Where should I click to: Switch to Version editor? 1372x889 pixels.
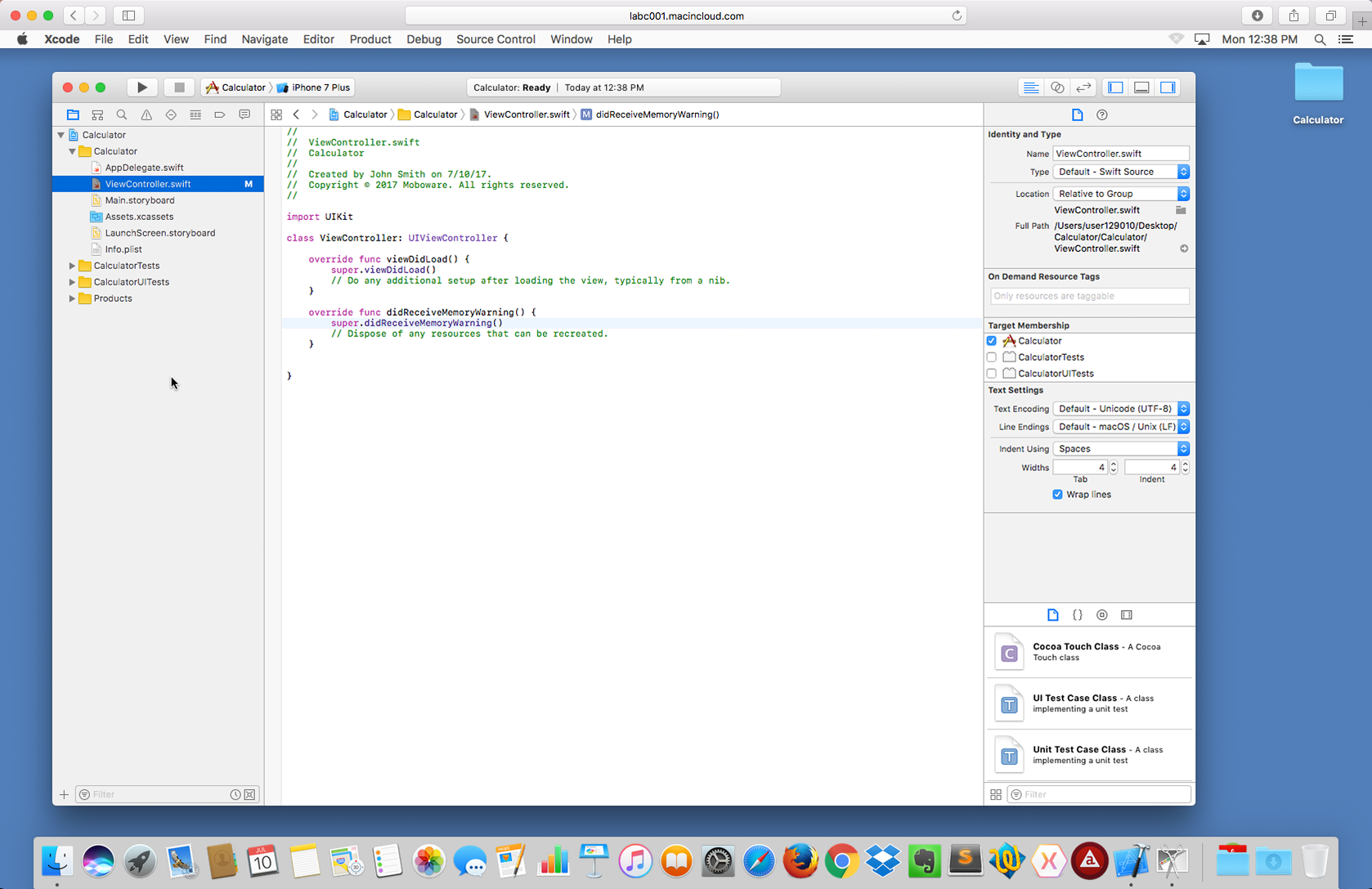coord(1083,88)
